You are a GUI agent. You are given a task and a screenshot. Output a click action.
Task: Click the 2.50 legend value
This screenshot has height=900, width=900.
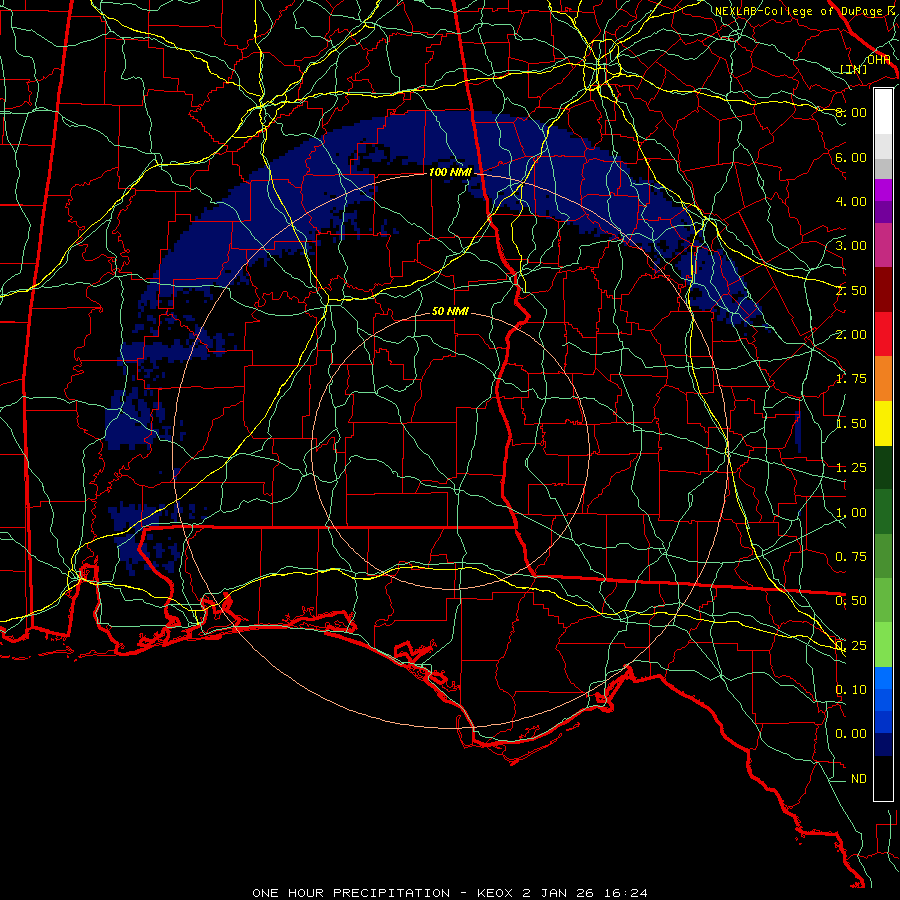(851, 290)
